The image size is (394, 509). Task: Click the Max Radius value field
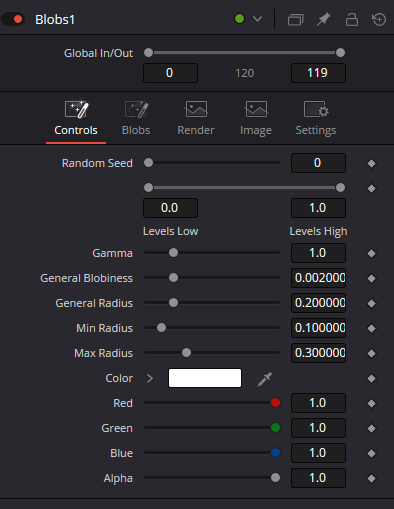pyautogui.click(x=318, y=353)
